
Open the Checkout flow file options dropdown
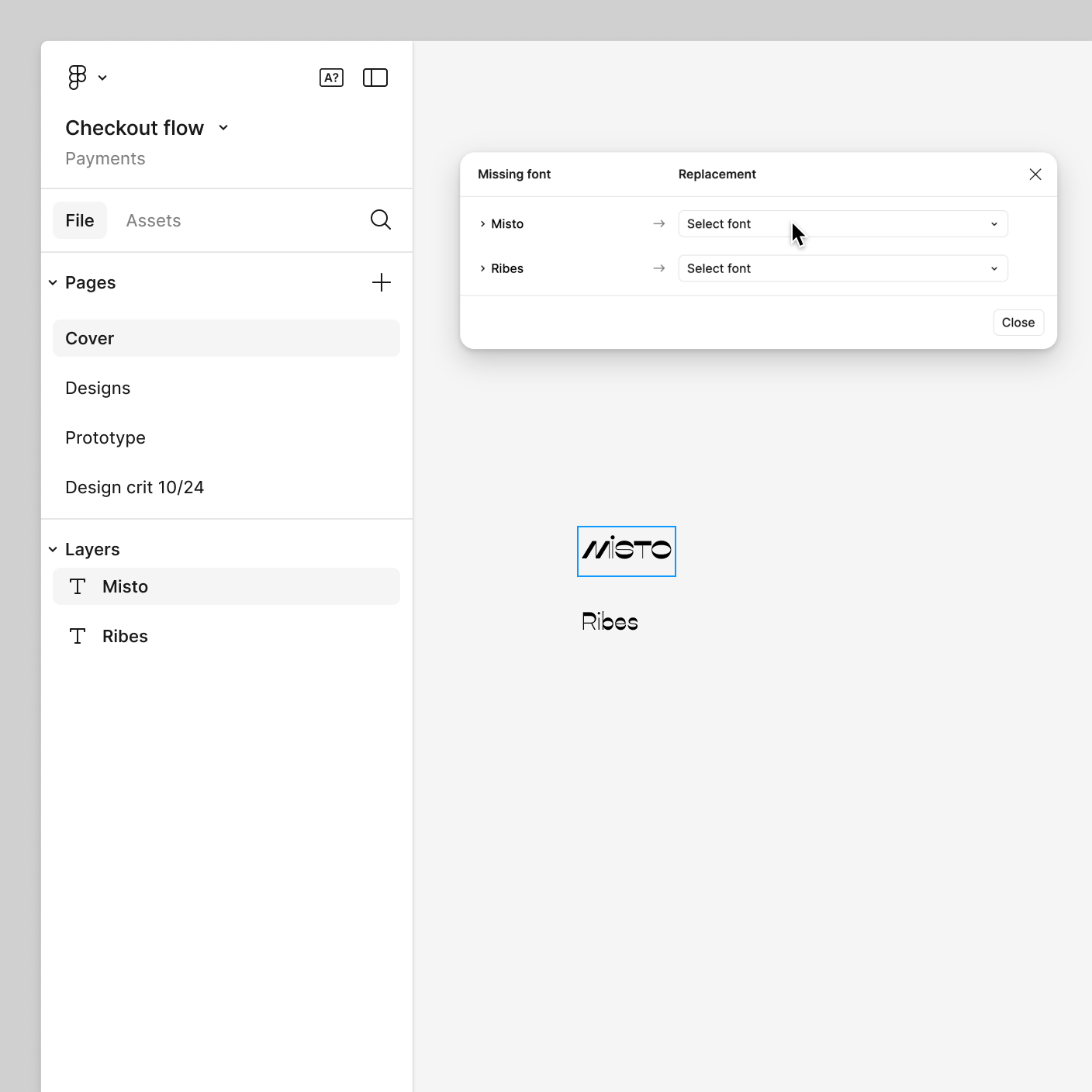point(223,127)
